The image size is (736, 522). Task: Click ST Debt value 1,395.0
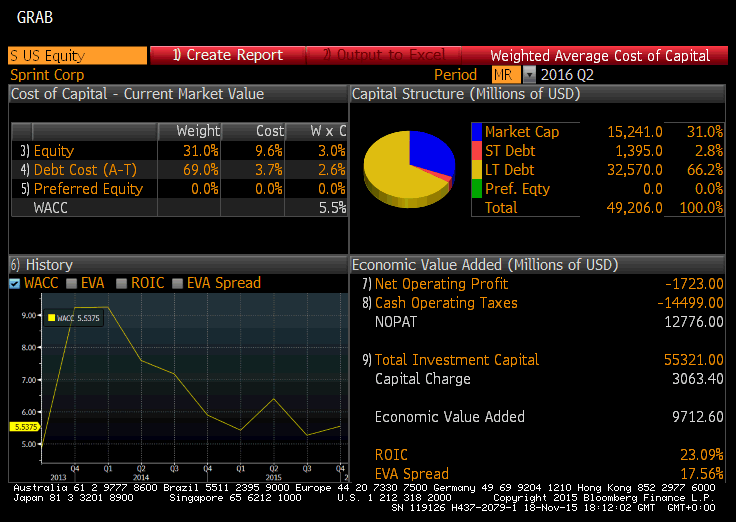(639, 151)
